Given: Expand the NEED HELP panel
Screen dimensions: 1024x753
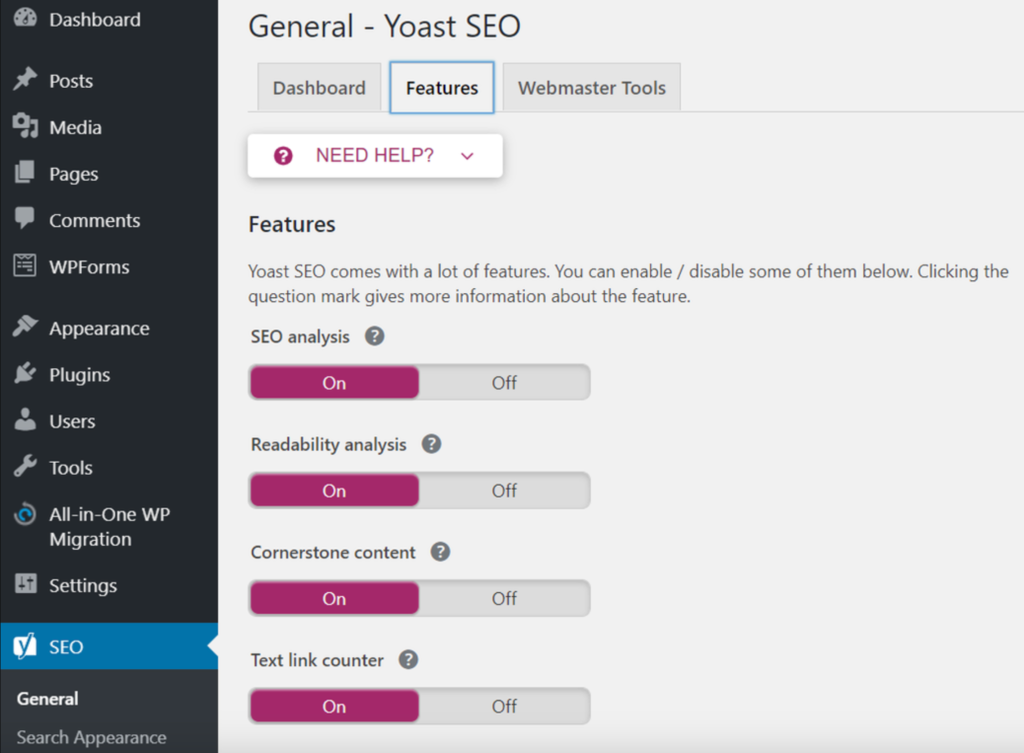Looking at the screenshot, I should (375, 155).
